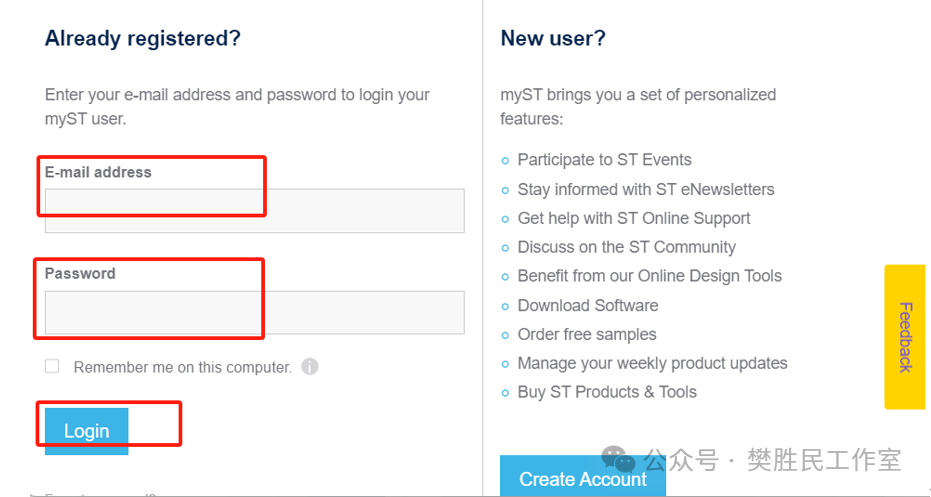This screenshot has height=497, width=931.
Task: Focus the Password input box
Action: click(x=255, y=312)
